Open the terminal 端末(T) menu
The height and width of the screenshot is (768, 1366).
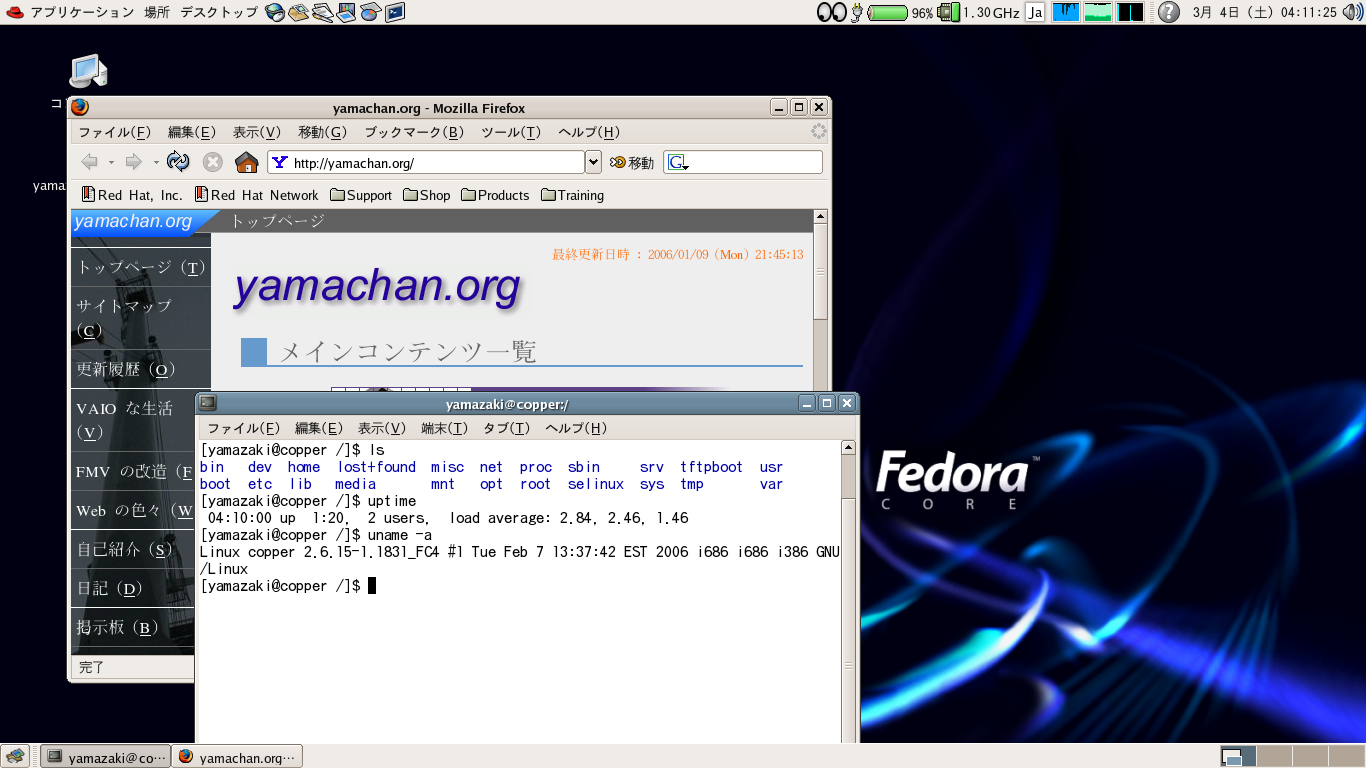pos(444,428)
